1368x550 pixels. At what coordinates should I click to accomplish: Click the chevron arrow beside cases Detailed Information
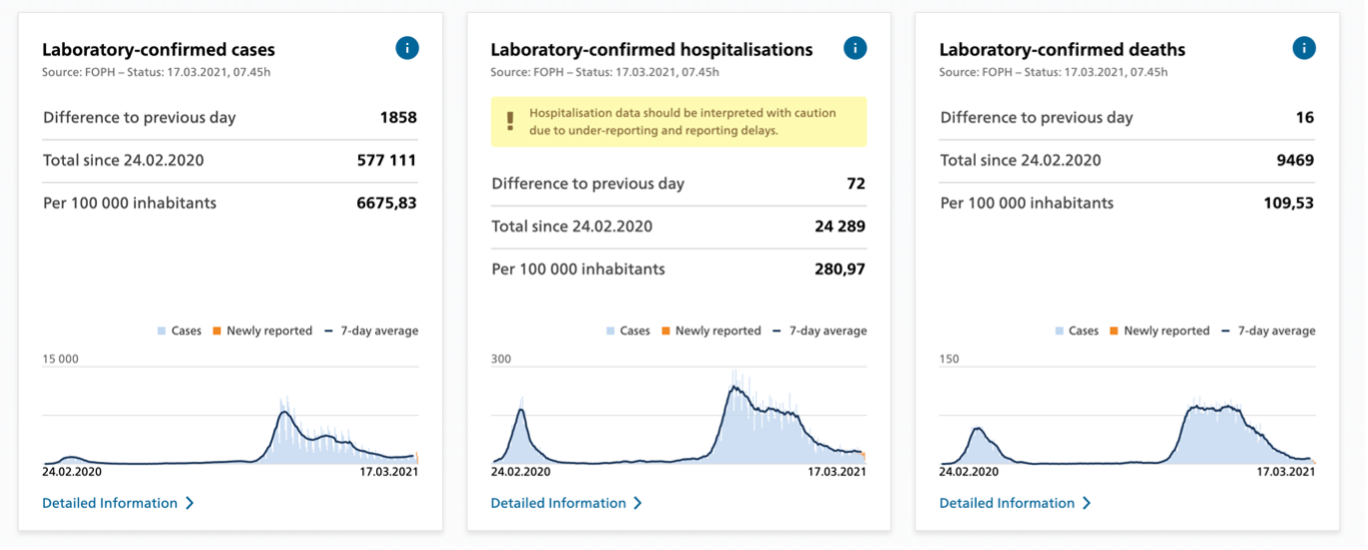click(190, 503)
